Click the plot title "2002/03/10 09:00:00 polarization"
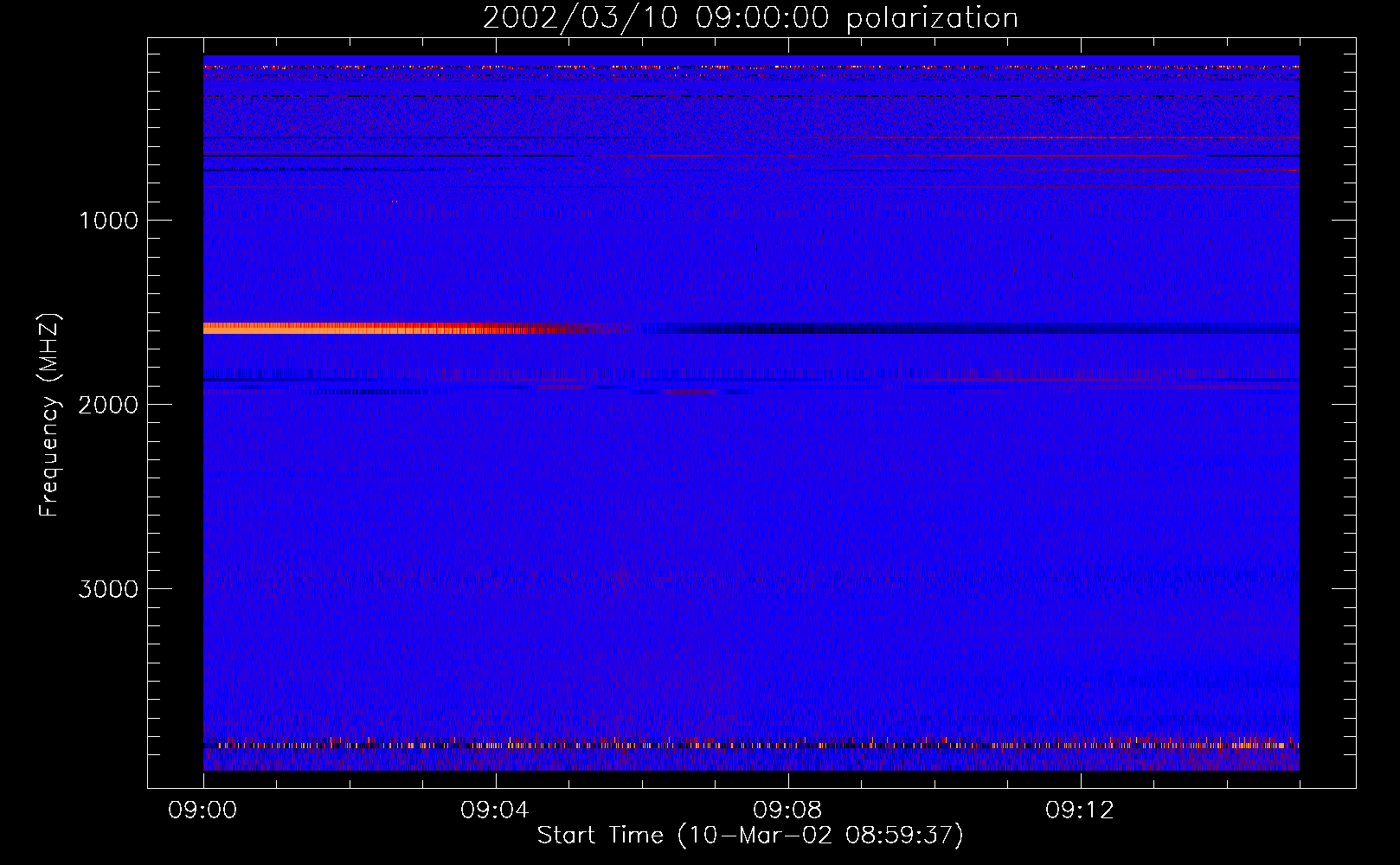1400x865 pixels. [x=750, y=17]
